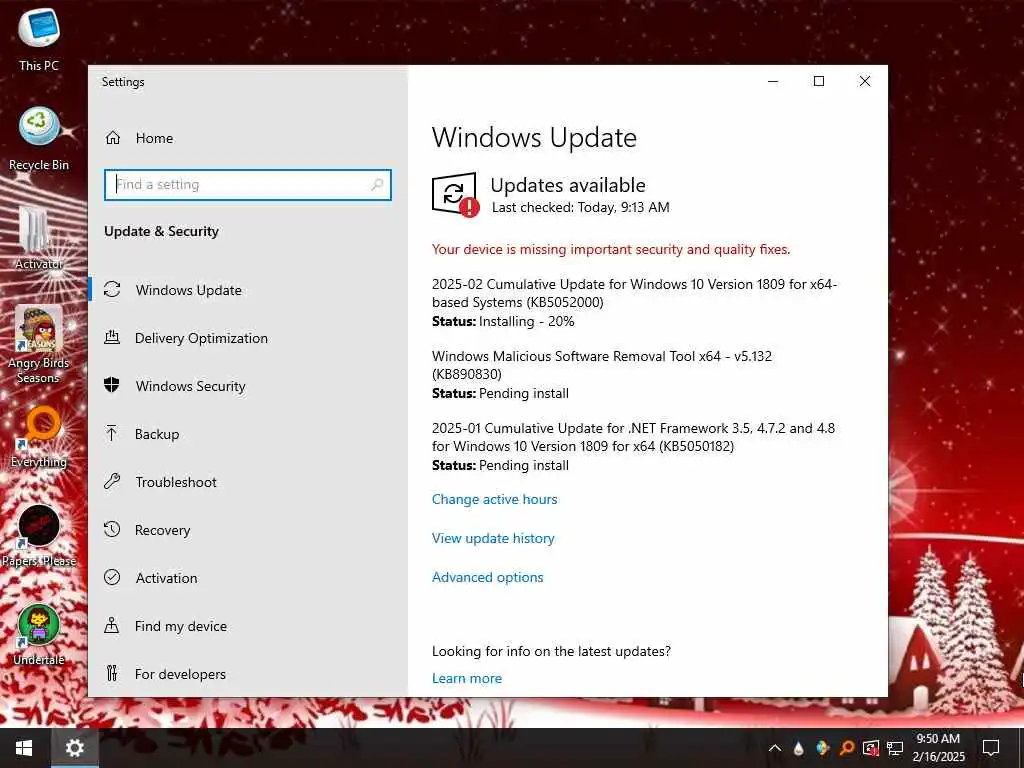Select the Undertale desktop shortcut
Viewport: 1024px width, 768px height.
click(39, 635)
